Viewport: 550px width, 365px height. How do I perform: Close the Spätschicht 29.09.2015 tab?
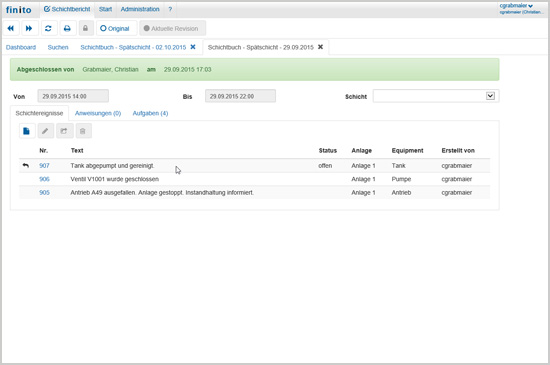(320, 47)
